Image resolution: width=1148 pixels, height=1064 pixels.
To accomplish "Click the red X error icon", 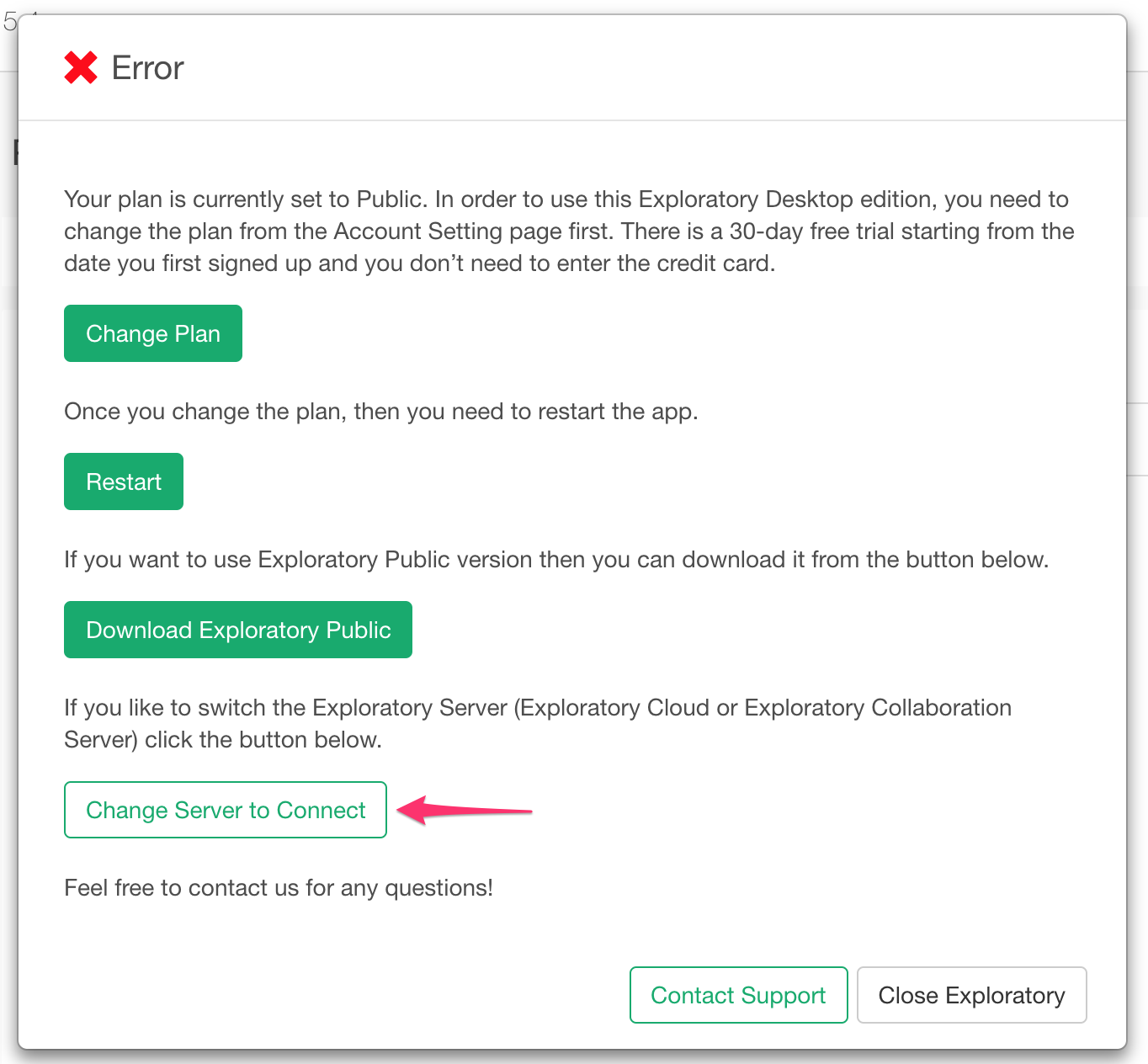I will [81, 67].
